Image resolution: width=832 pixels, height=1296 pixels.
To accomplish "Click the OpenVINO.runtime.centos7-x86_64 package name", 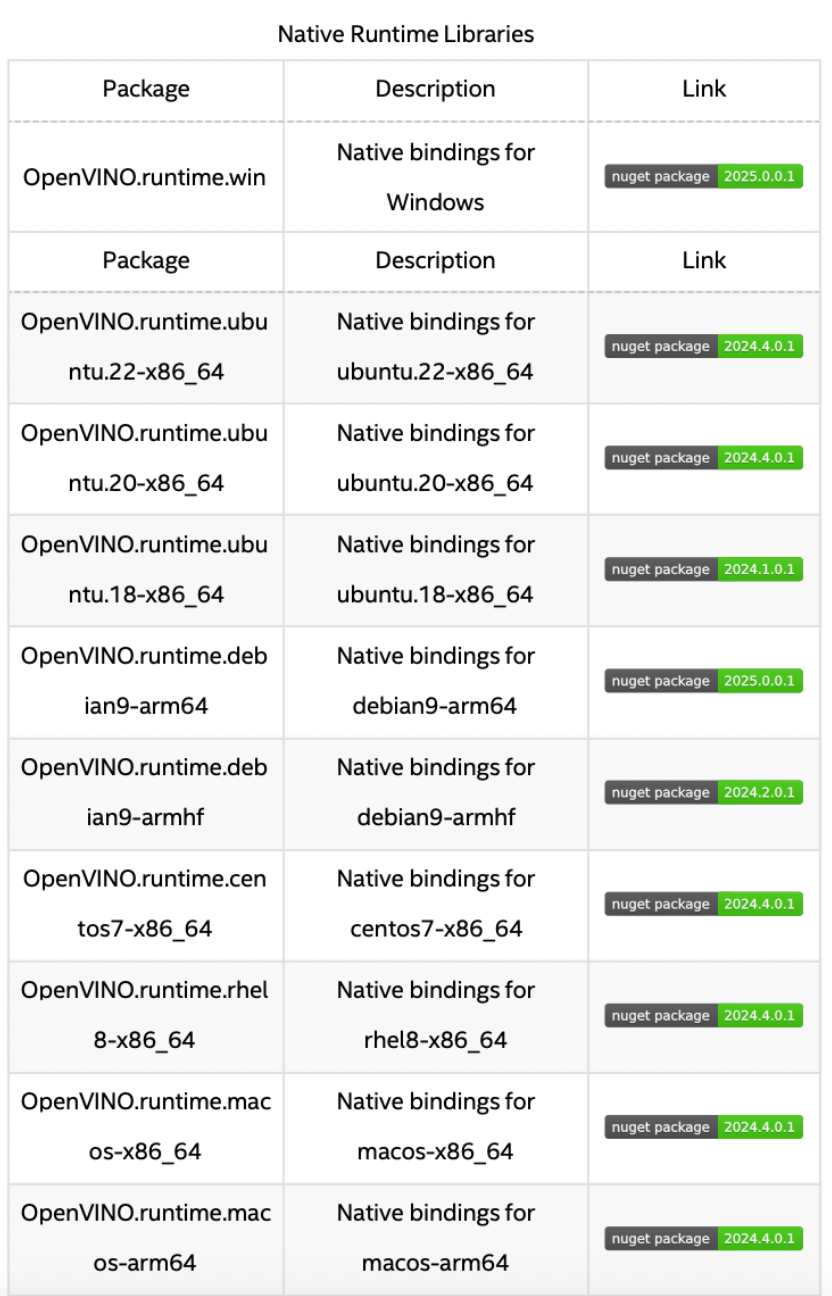I will point(146,904).
